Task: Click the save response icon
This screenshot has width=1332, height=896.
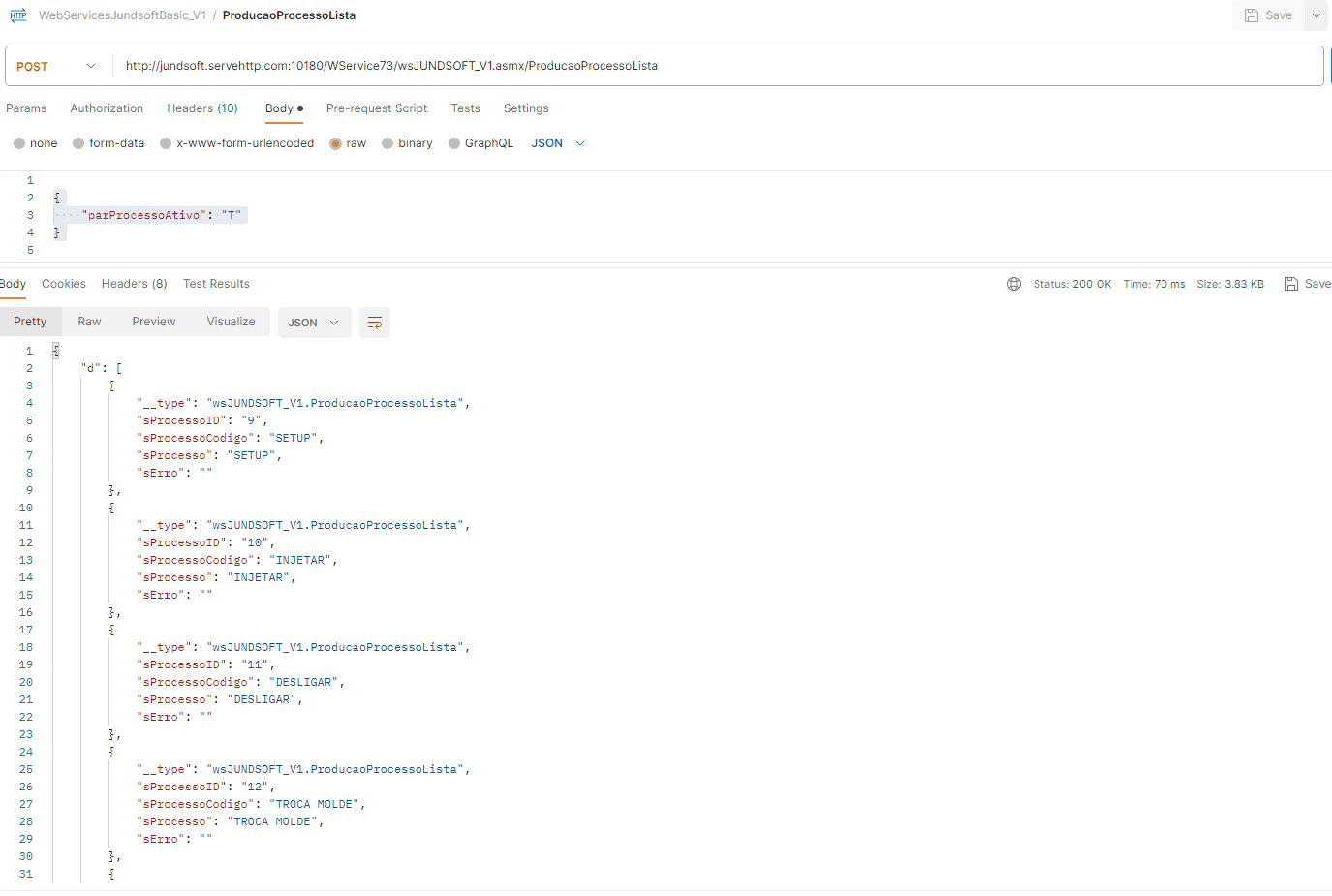Action: (1290, 284)
